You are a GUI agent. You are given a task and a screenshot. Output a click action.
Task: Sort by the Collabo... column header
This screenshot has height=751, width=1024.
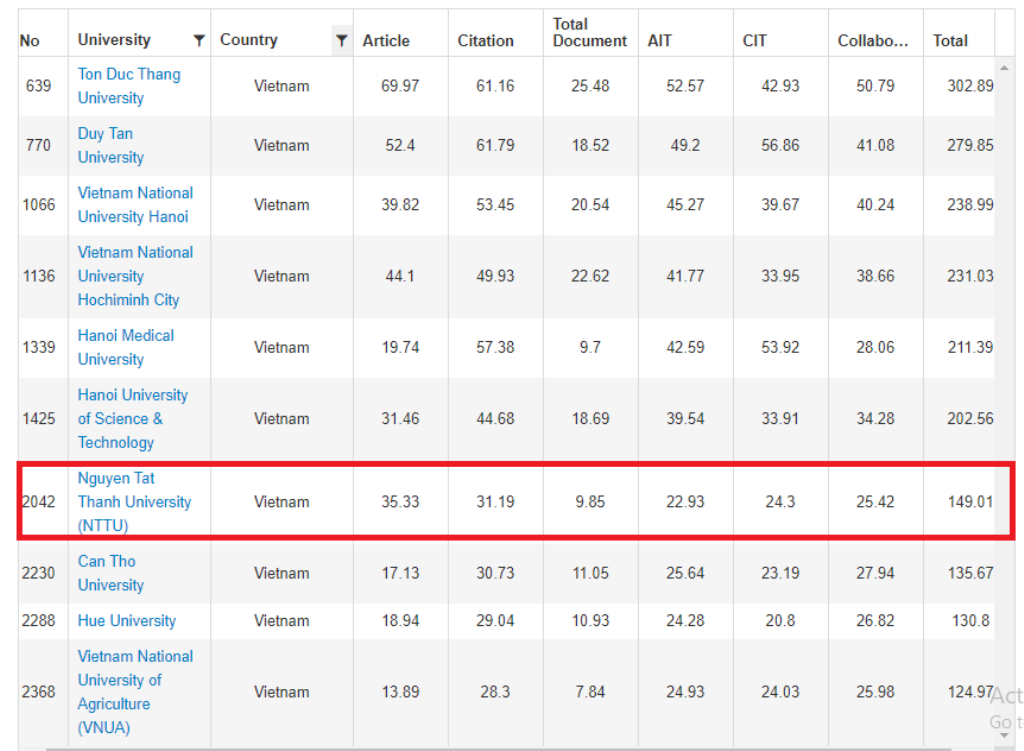tap(872, 40)
